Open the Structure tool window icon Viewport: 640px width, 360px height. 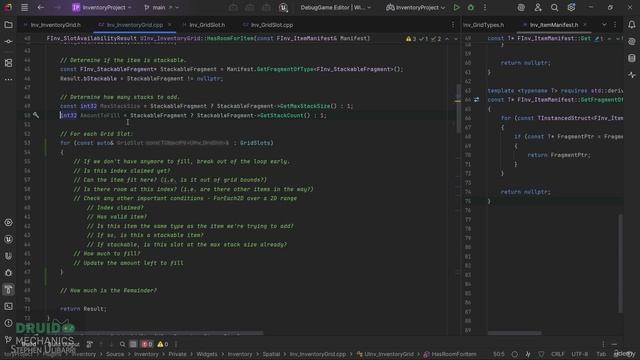coord(8,62)
